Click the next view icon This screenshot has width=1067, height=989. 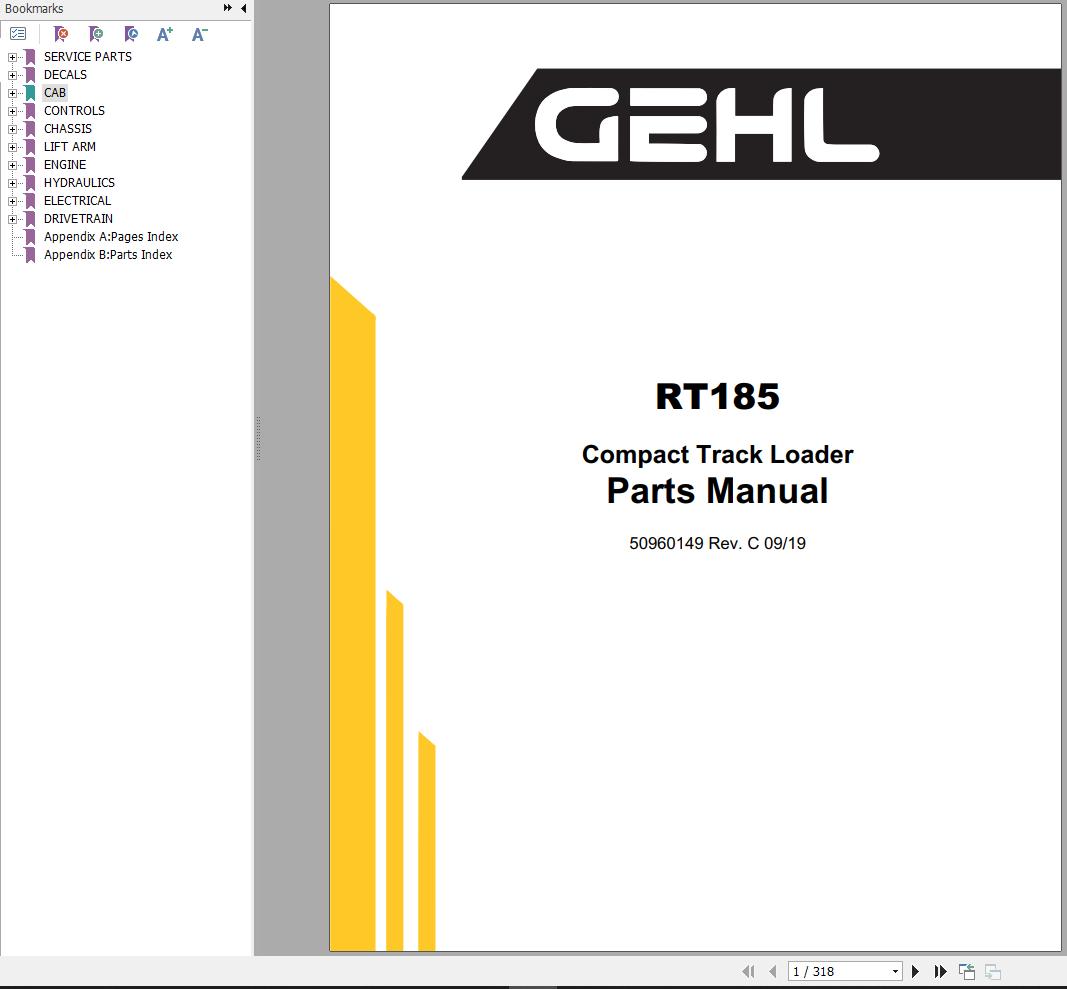[x=993, y=971]
